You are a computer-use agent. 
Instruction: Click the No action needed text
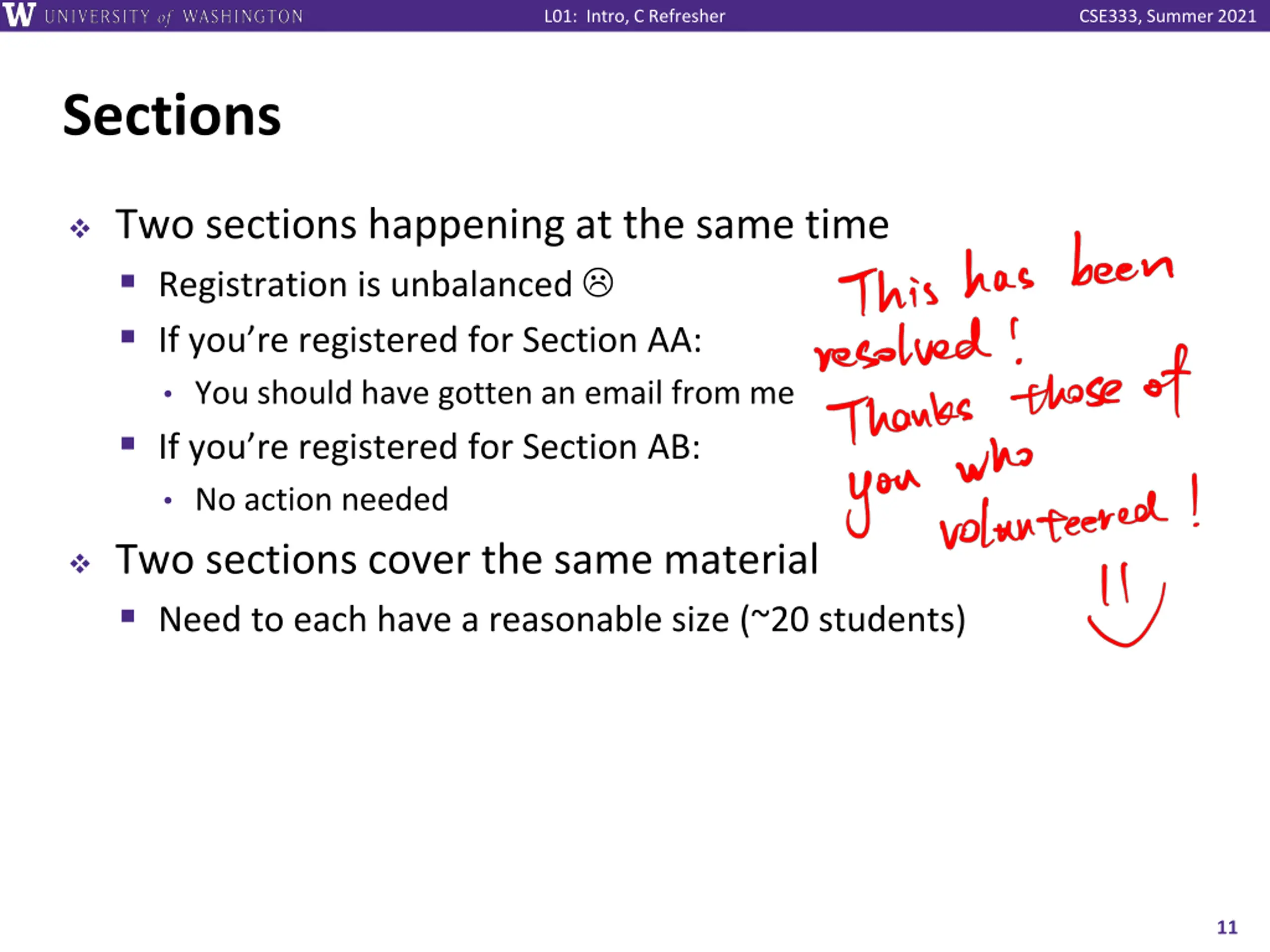[x=321, y=499]
